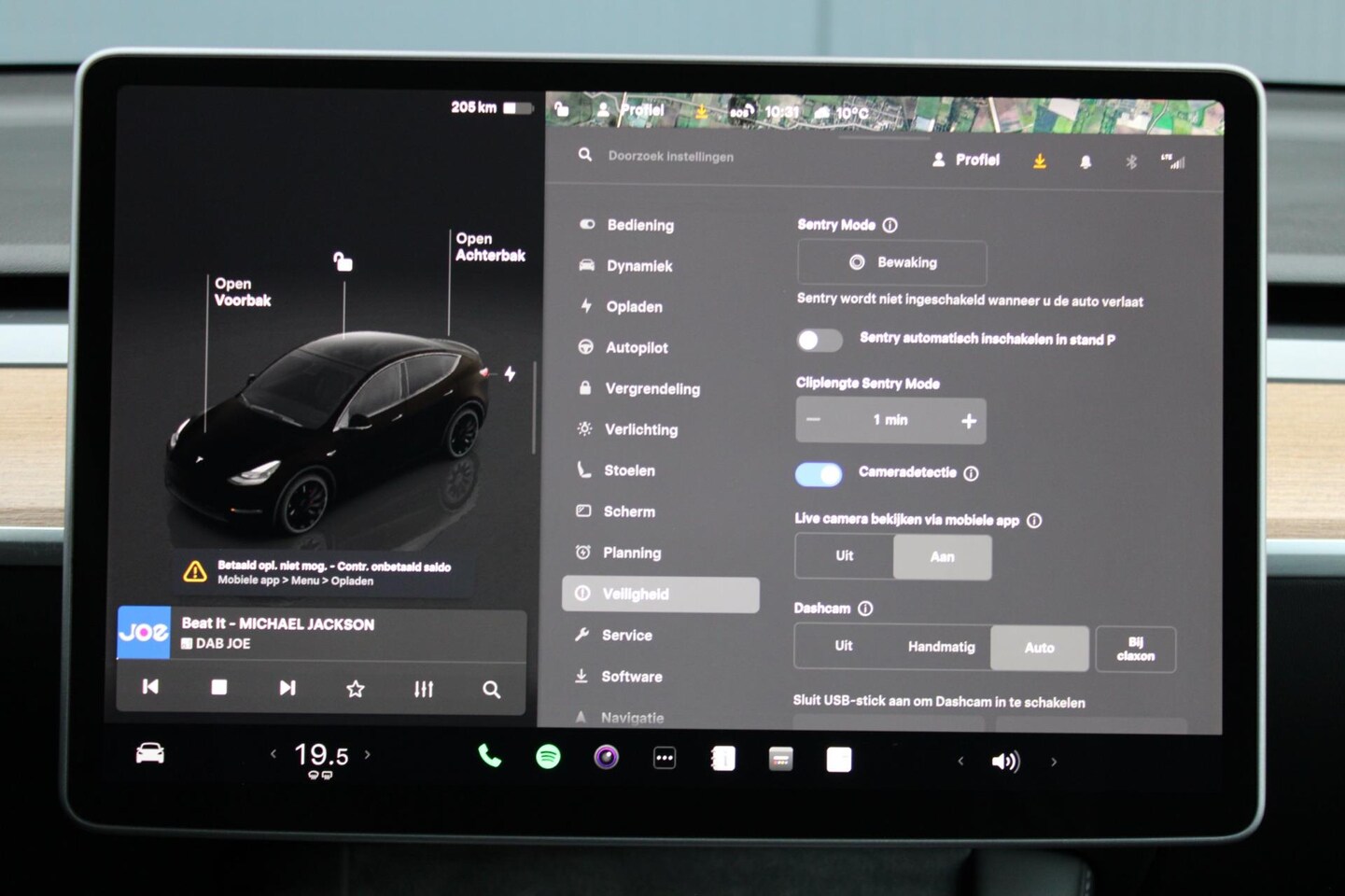This screenshot has width=1345, height=896.
Task: Open the camera app icon
Action: click(x=607, y=758)
